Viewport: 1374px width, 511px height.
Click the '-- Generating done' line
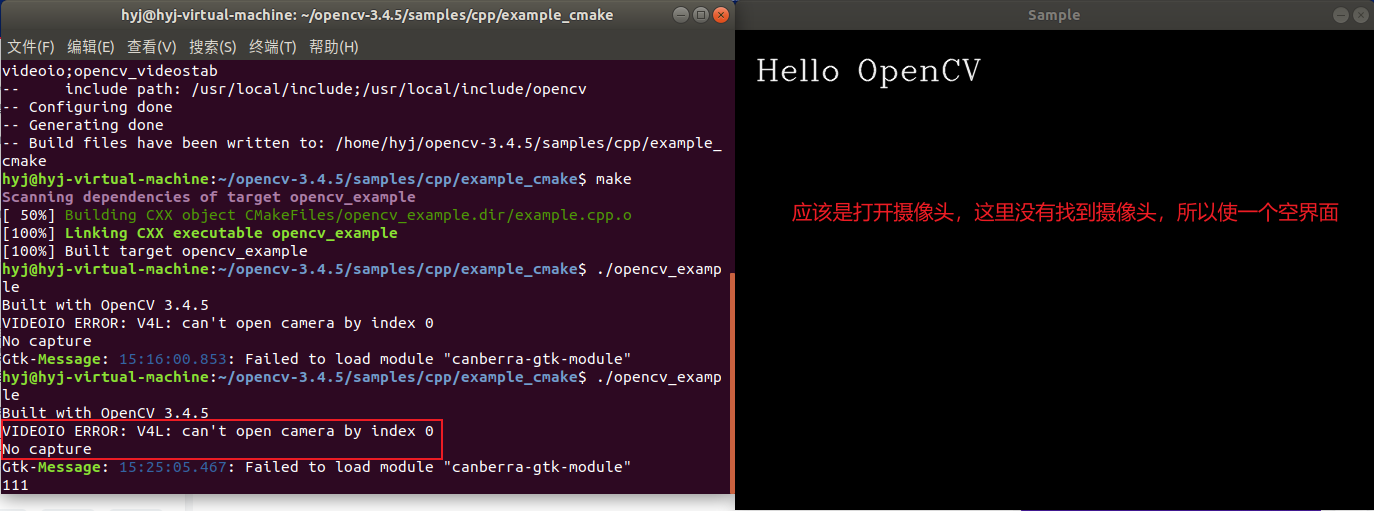[x=83, y=125]
